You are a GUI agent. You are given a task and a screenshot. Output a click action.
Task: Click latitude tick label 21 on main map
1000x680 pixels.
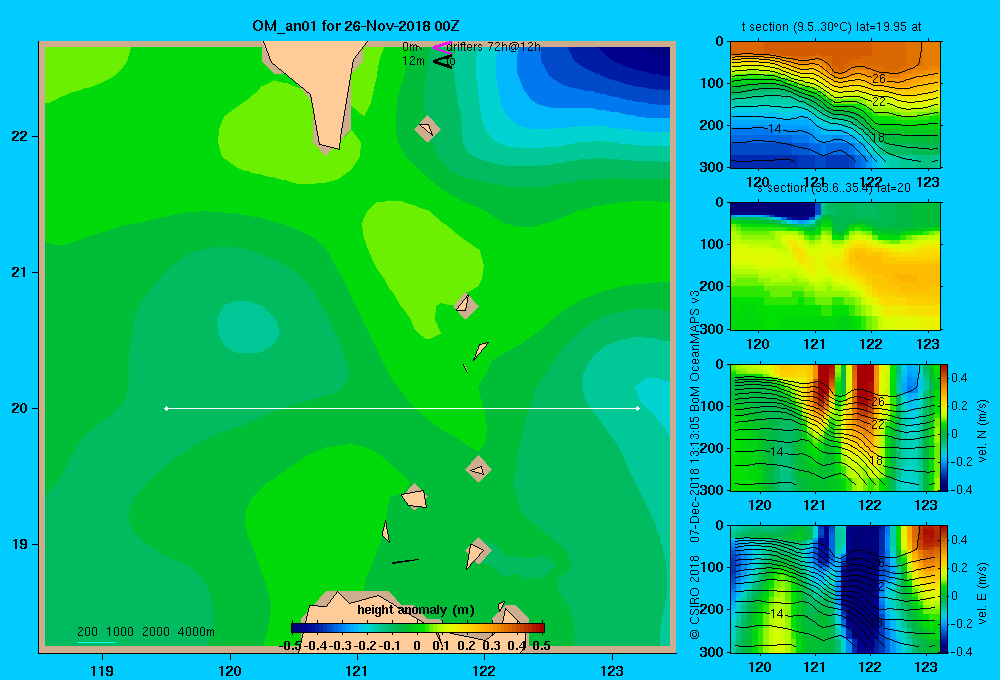pos(20,272)
